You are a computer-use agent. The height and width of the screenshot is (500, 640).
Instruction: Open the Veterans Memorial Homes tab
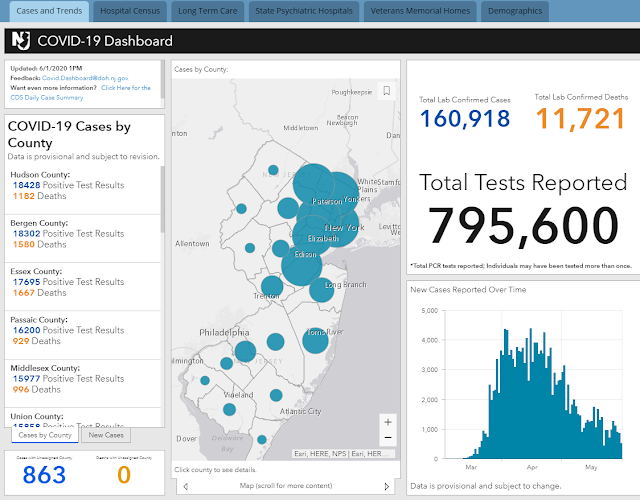[x=420, y=11]
